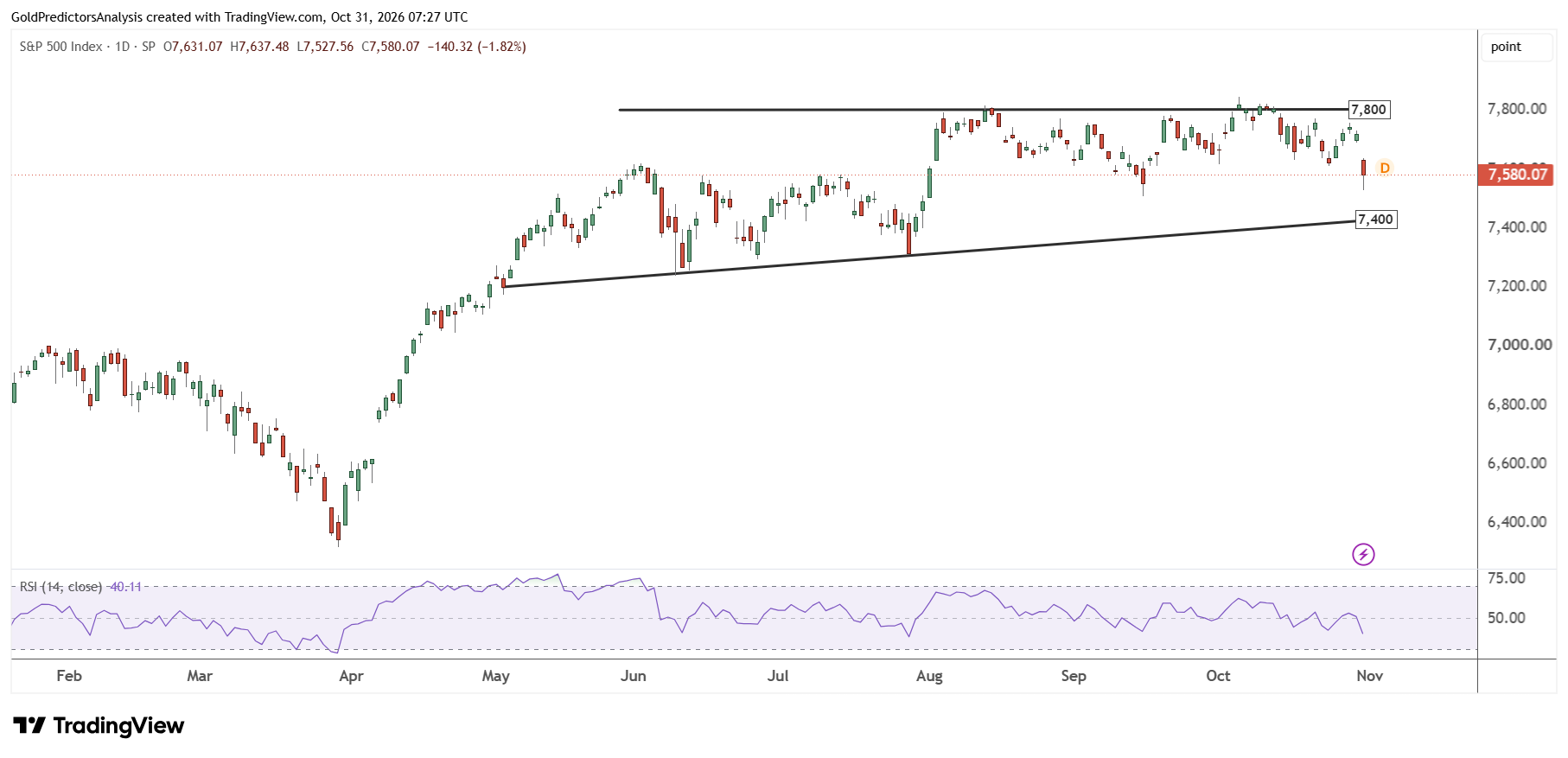This screenshot has height=758, width=1568.
Task: Click the 75.00 RSI axis label
Action: pos(1507,578)
